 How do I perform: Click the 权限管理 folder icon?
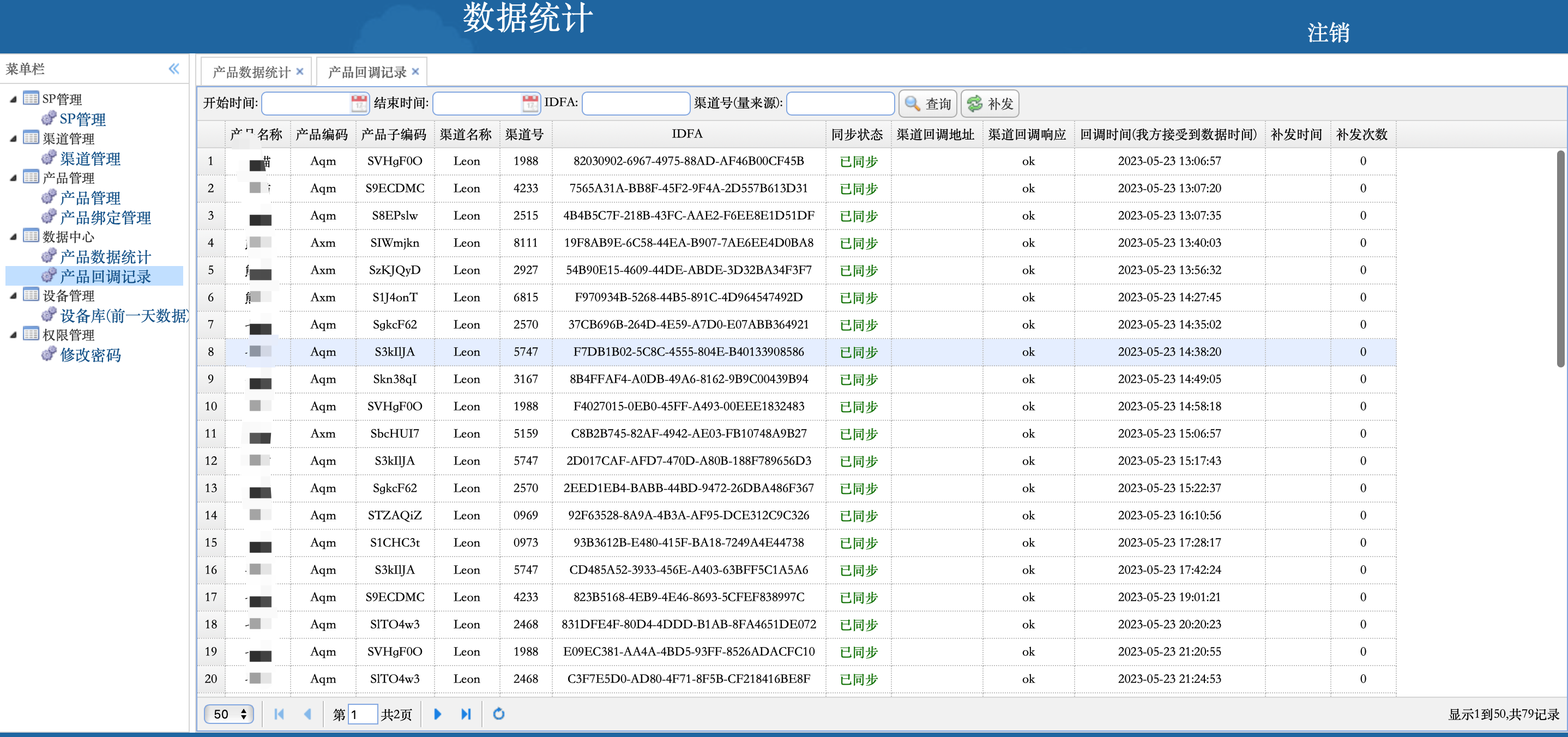(x=31, y=334)
